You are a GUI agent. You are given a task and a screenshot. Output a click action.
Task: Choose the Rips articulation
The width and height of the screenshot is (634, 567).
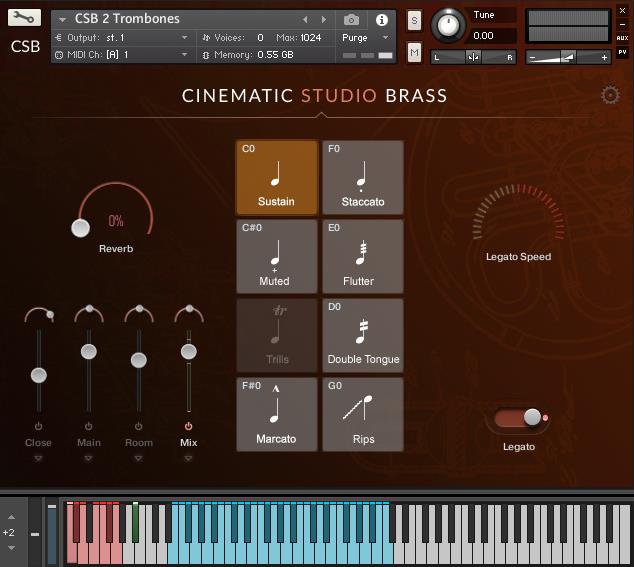(x=362, y=414)
